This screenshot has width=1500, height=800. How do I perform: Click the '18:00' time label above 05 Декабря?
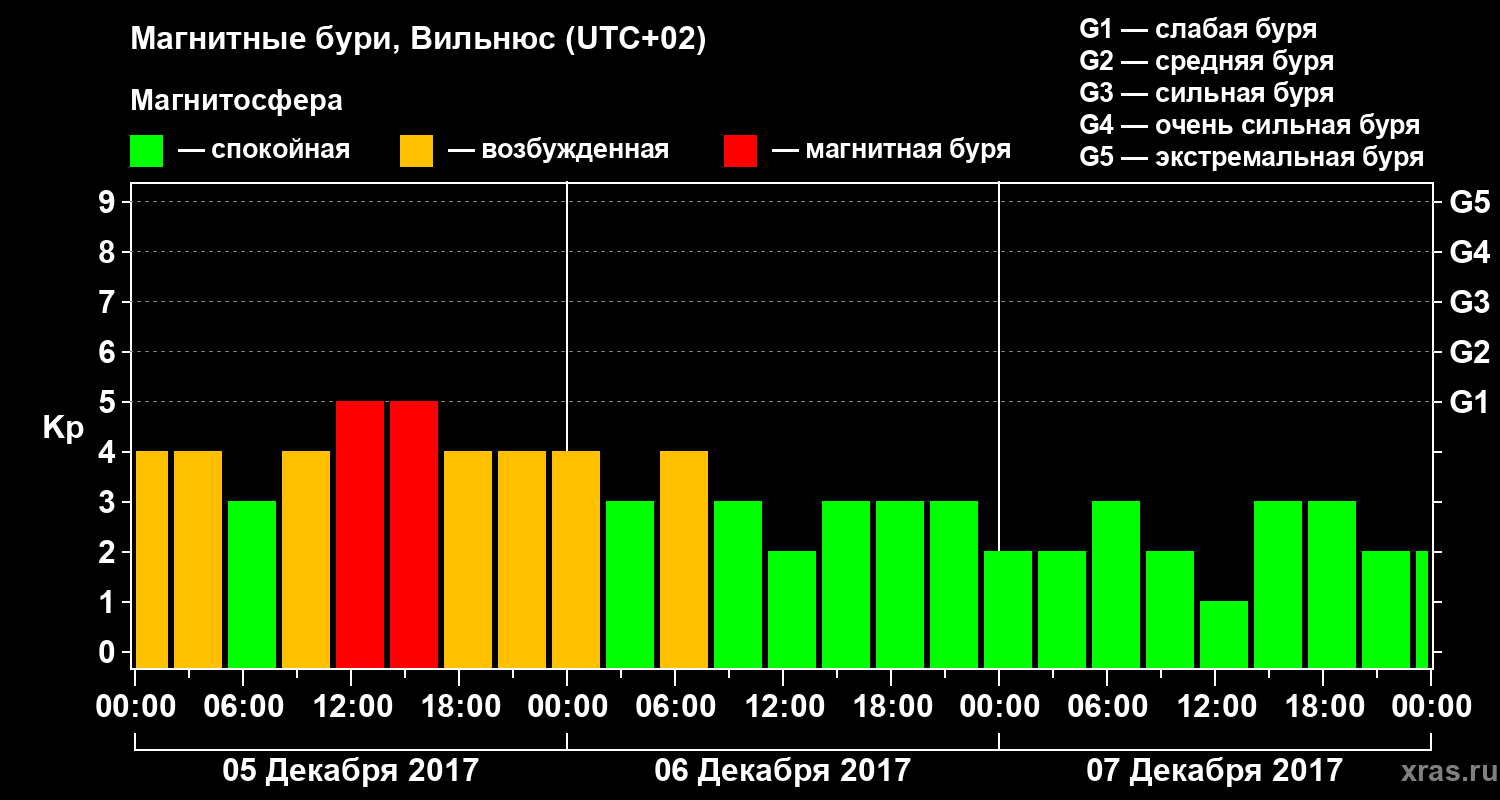click(459, 707)
